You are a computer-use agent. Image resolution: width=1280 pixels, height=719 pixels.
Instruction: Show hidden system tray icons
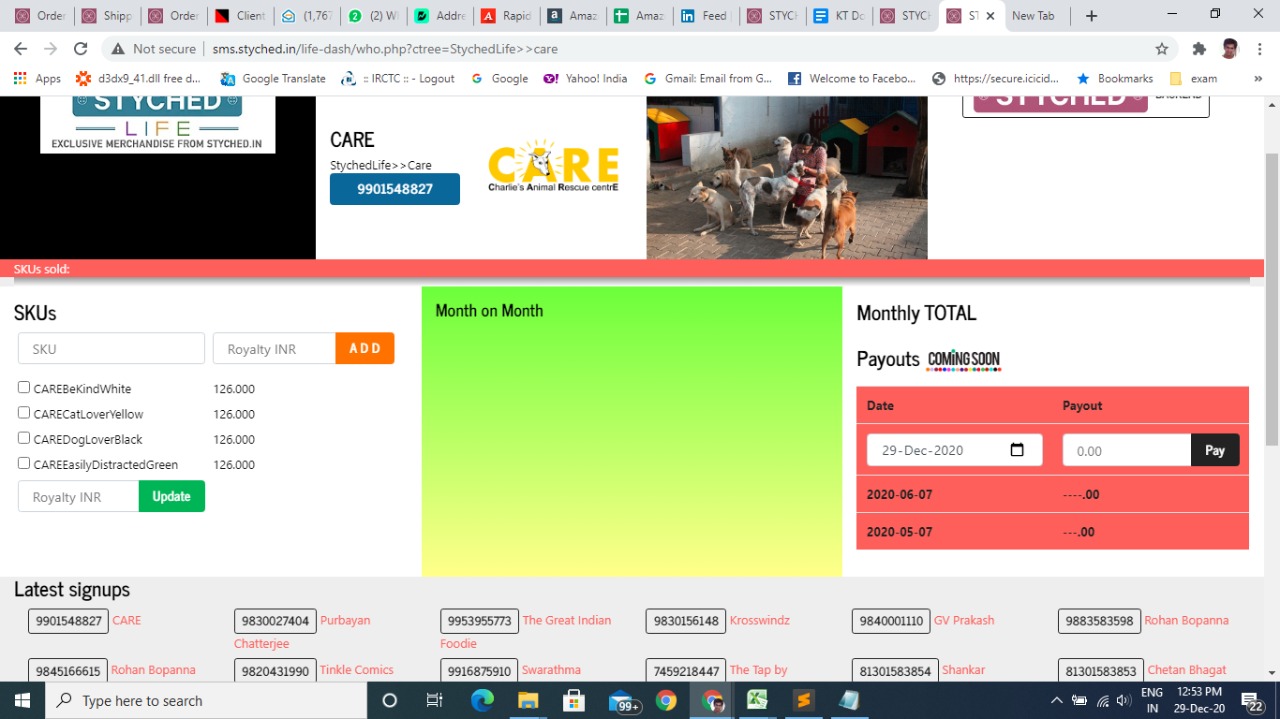[1056, 700]
